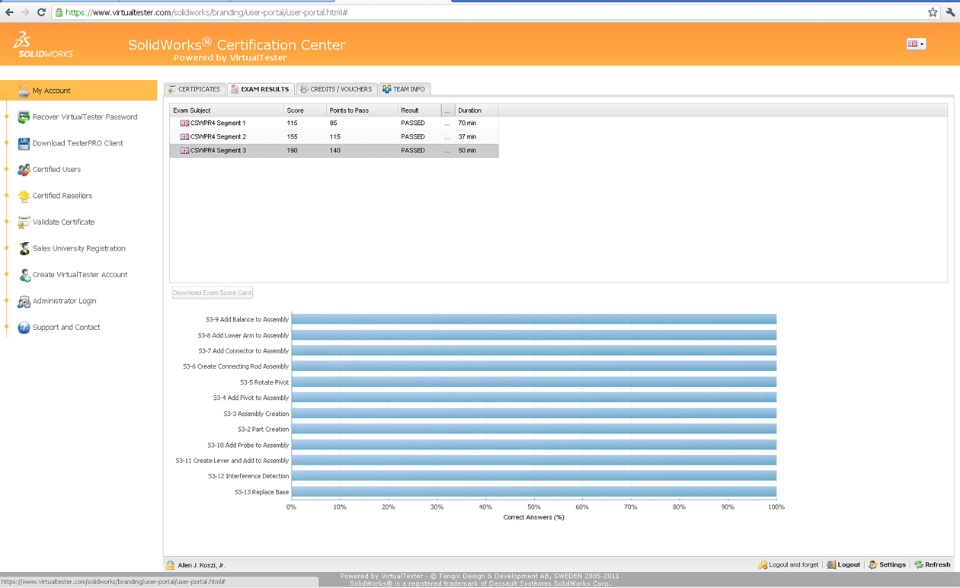Open Settings in the bottom bar

coord(887,565)
